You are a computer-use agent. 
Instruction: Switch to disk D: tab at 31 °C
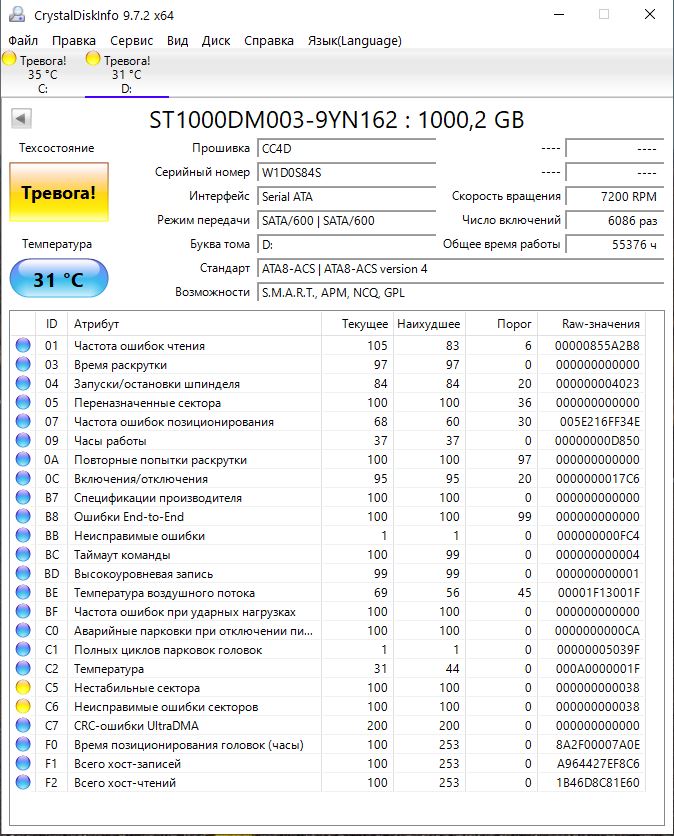click(127, 74)
